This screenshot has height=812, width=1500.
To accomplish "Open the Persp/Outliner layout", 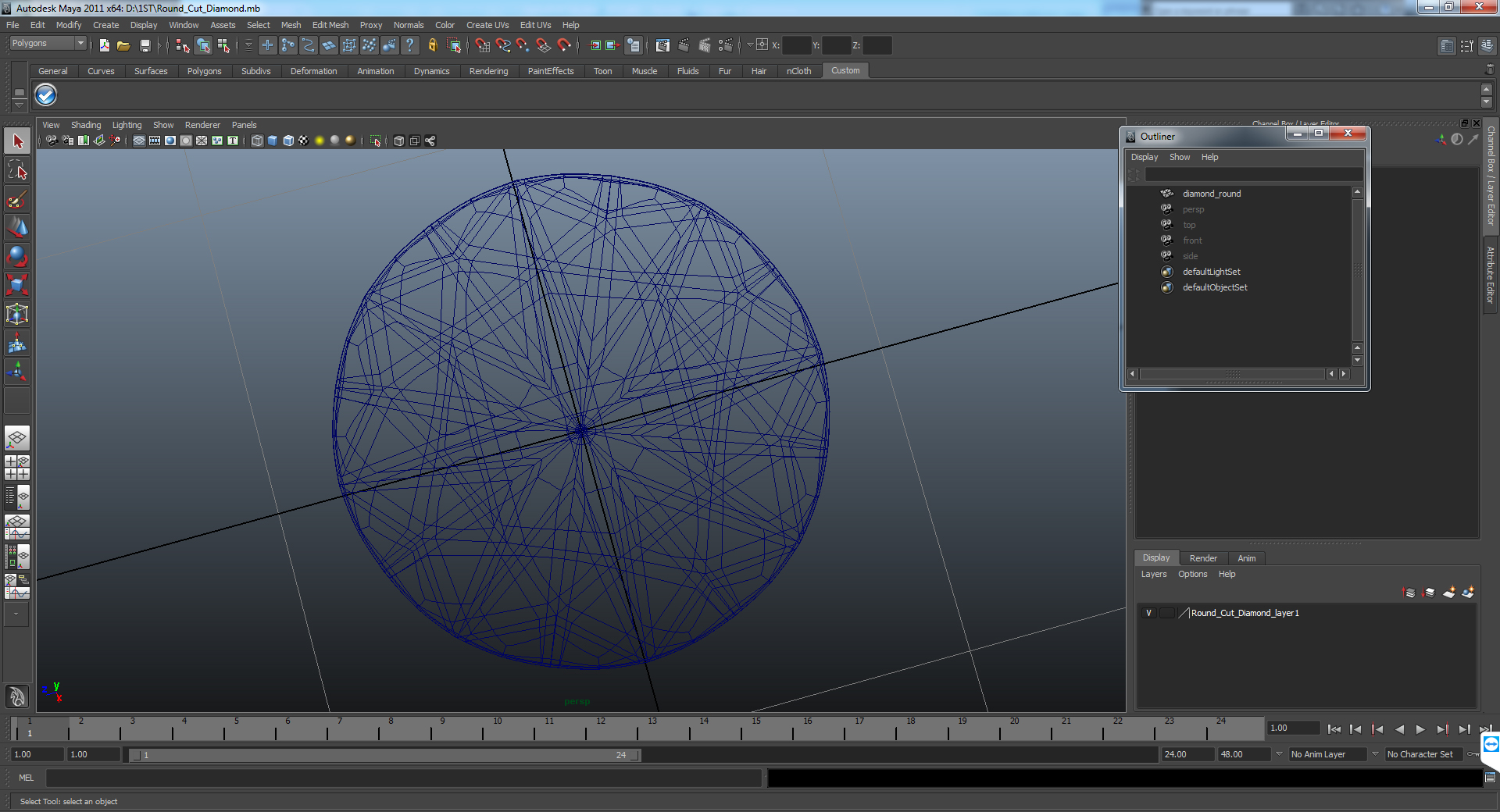I will click(17, 497).
